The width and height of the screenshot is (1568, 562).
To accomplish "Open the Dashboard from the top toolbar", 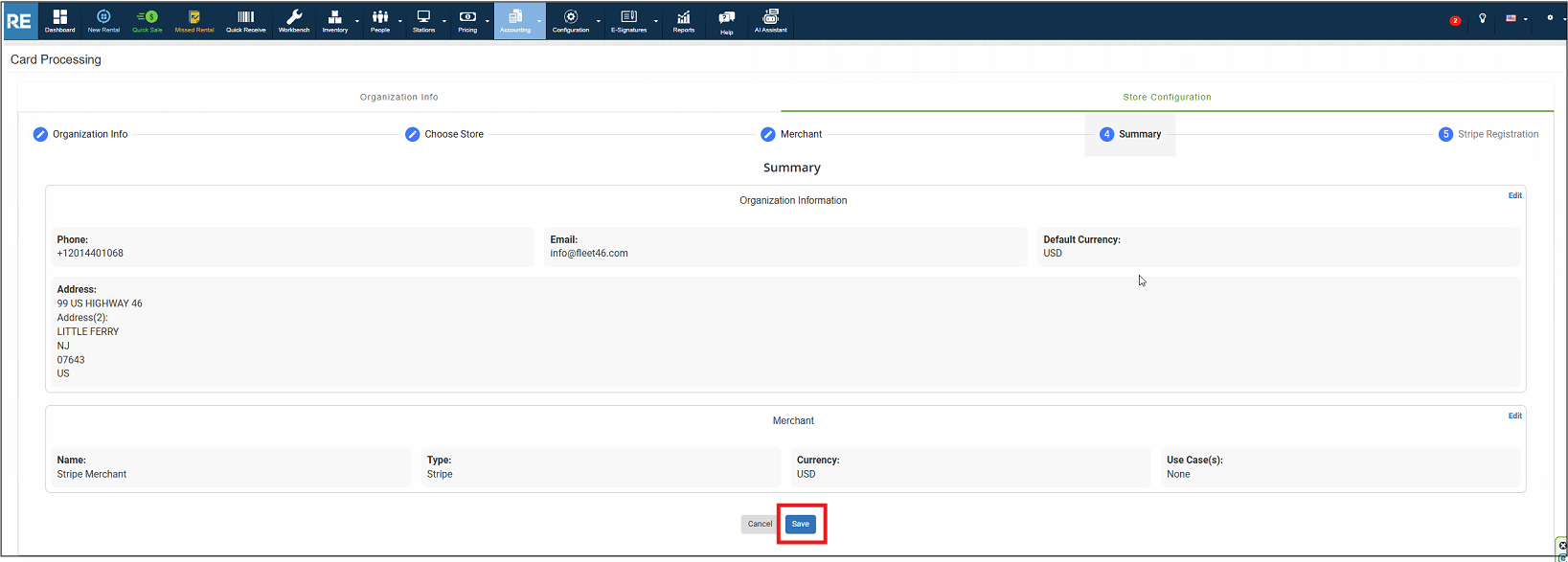I will (59, 20).
